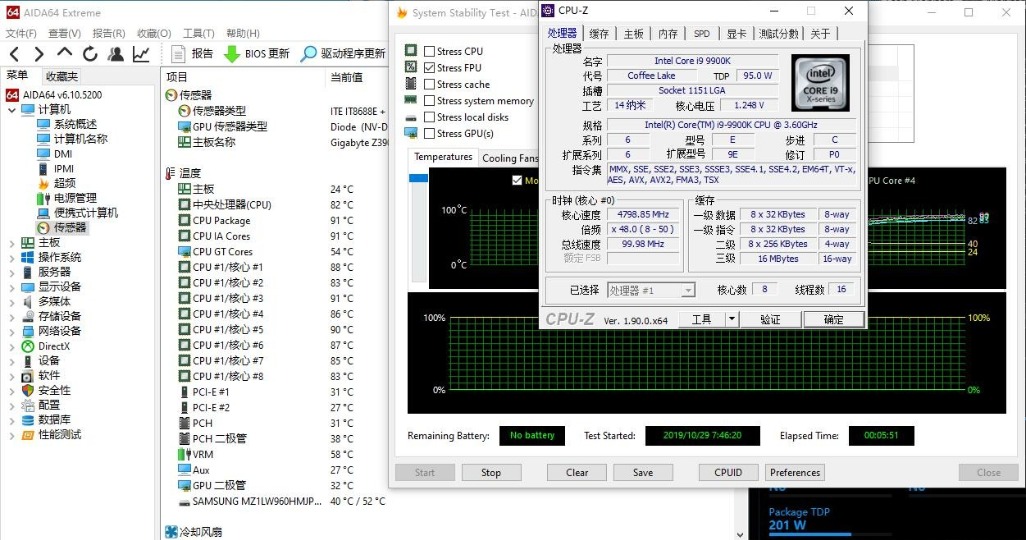
Task: Enable the Stress cache checkbox
Action: [430, 84]
